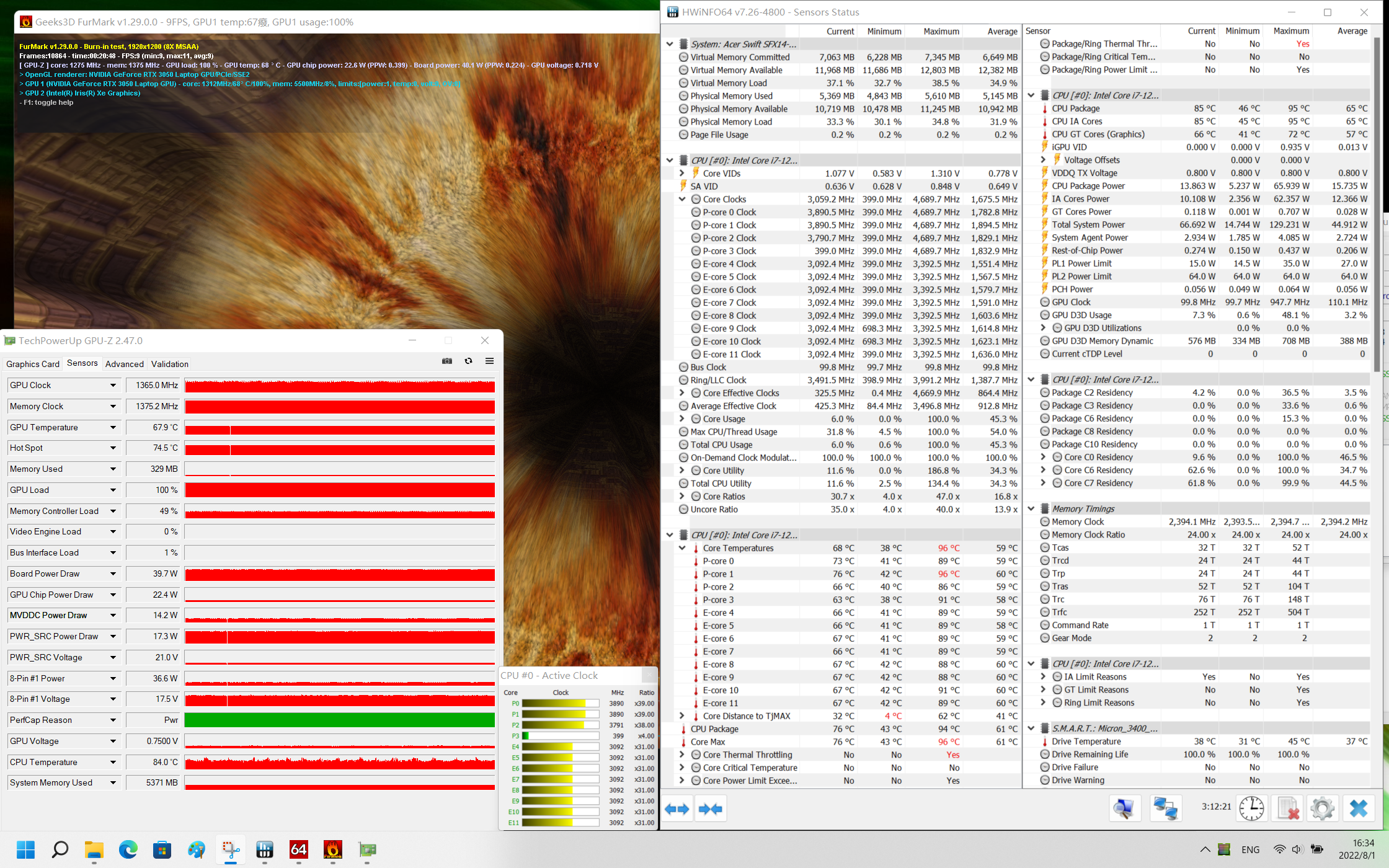Open the Hot Spot sensor dropdown arrow
This screenshot has height=868, width=1389.
113,448
